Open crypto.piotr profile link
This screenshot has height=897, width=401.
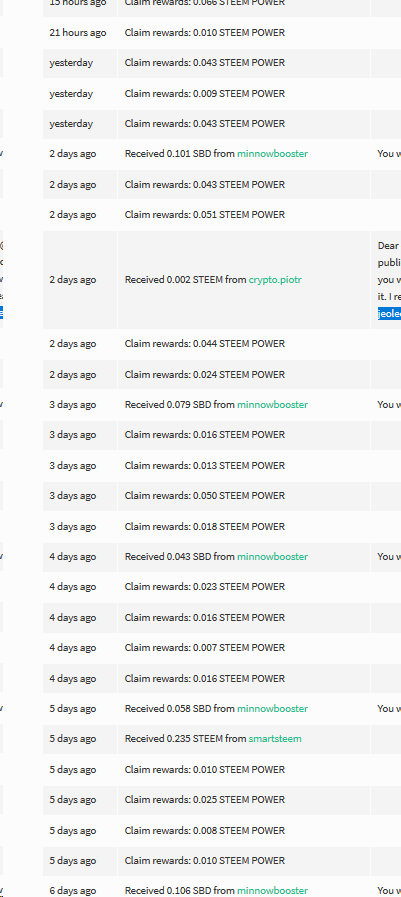coord(275,280)
